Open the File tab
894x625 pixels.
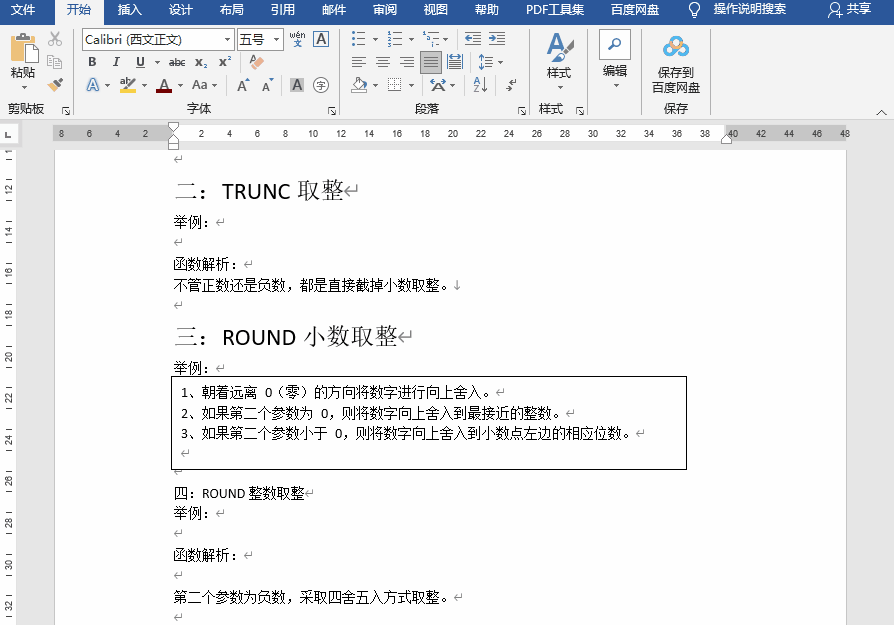pyautogui.click(x=23, y=10)
